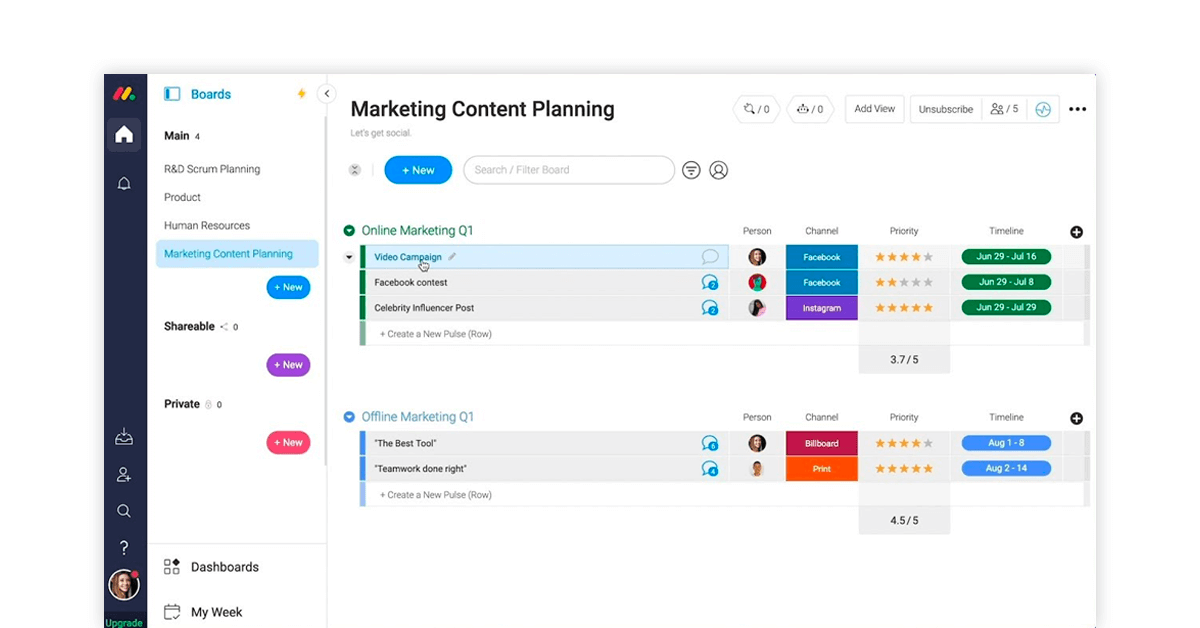Open the notifications bell
Viewport: 1200px width, 628px height.
(x=124, y=183)
